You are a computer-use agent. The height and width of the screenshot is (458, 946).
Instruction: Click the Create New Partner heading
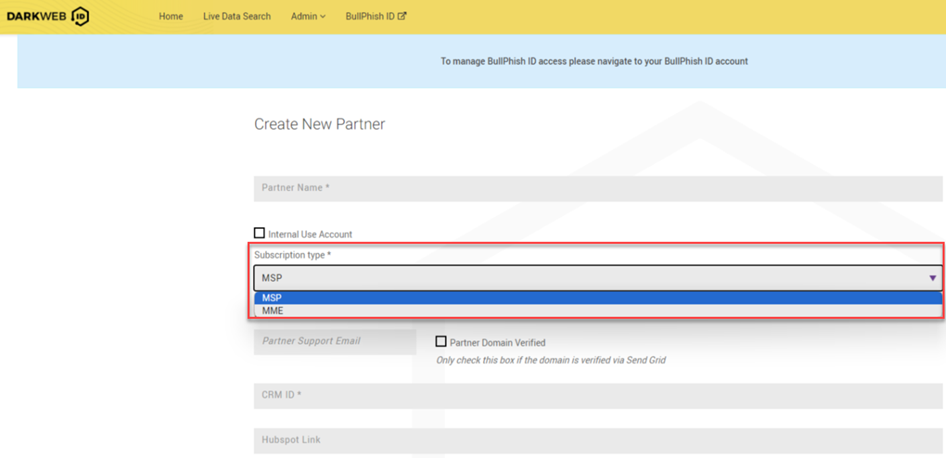point(319,124)
